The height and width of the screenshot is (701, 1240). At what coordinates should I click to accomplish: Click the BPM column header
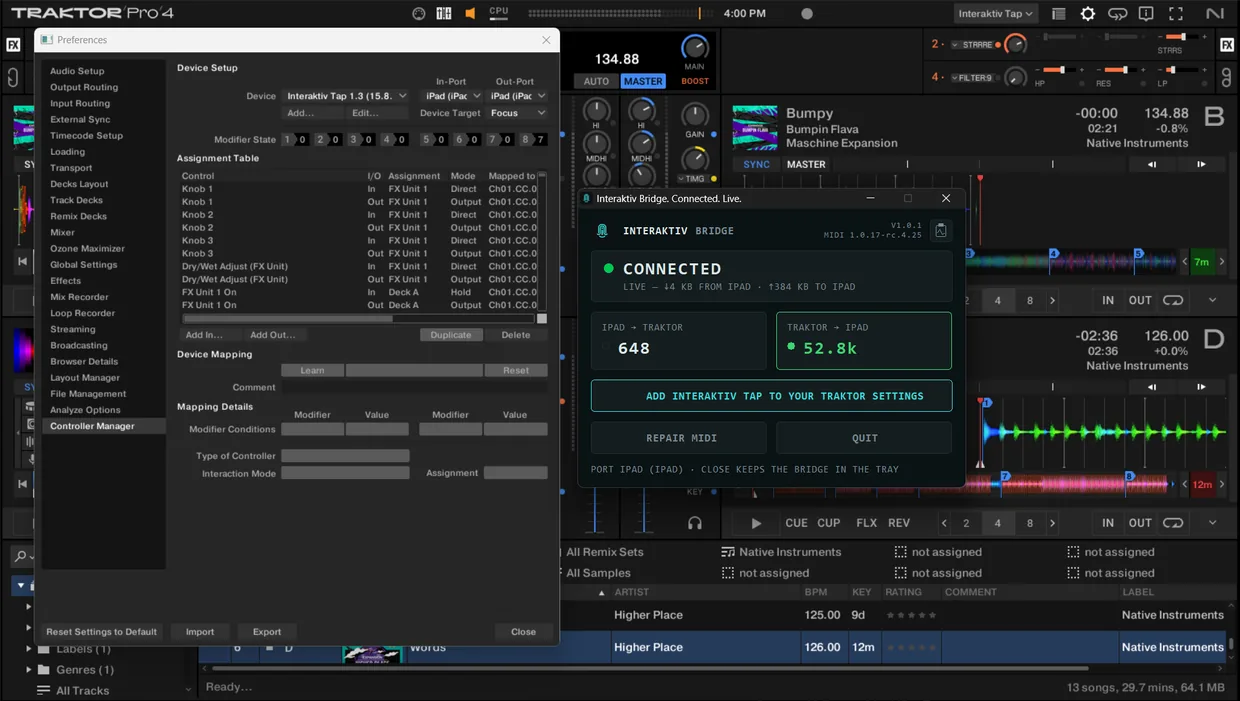tap(816, 592)
